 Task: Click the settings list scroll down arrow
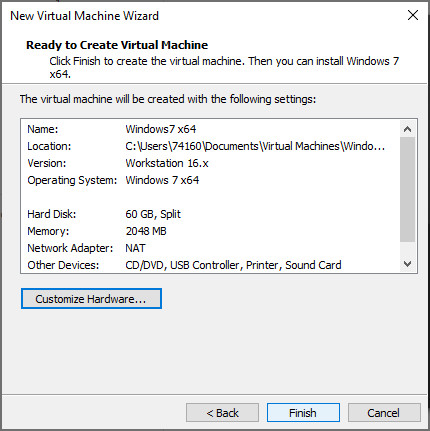pos(407,264)
